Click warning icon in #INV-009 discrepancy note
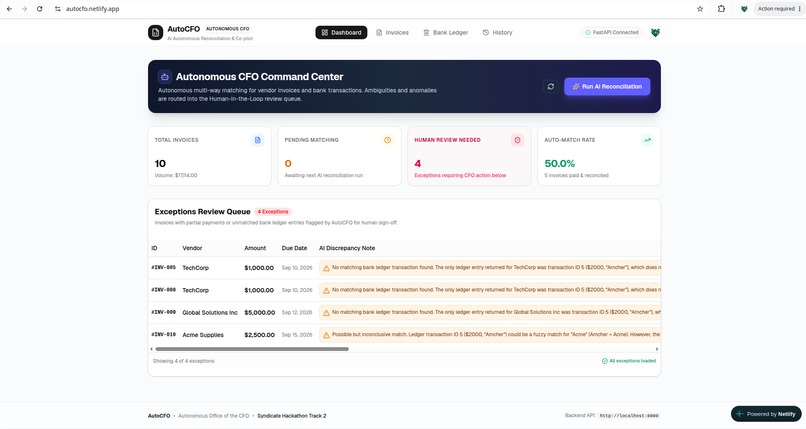This screenshot has height=429, width=806. tap(326, 312)
